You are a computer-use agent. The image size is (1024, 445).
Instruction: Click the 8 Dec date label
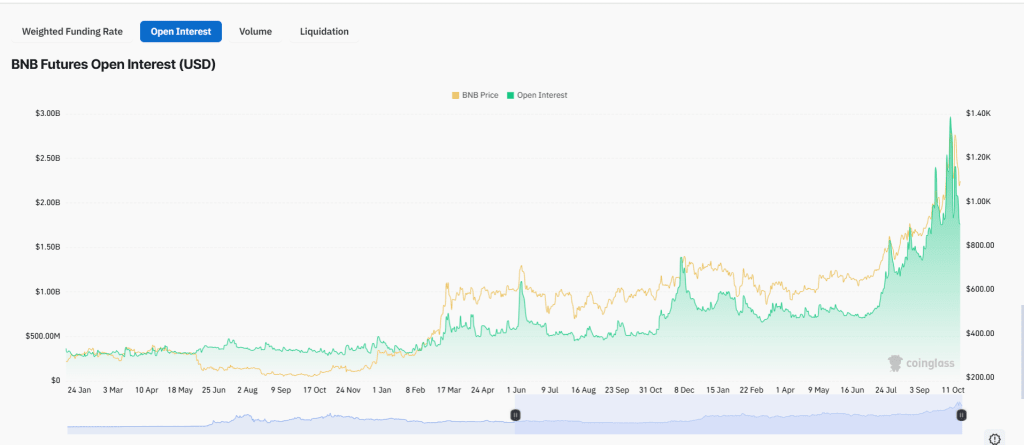[684, 390]
